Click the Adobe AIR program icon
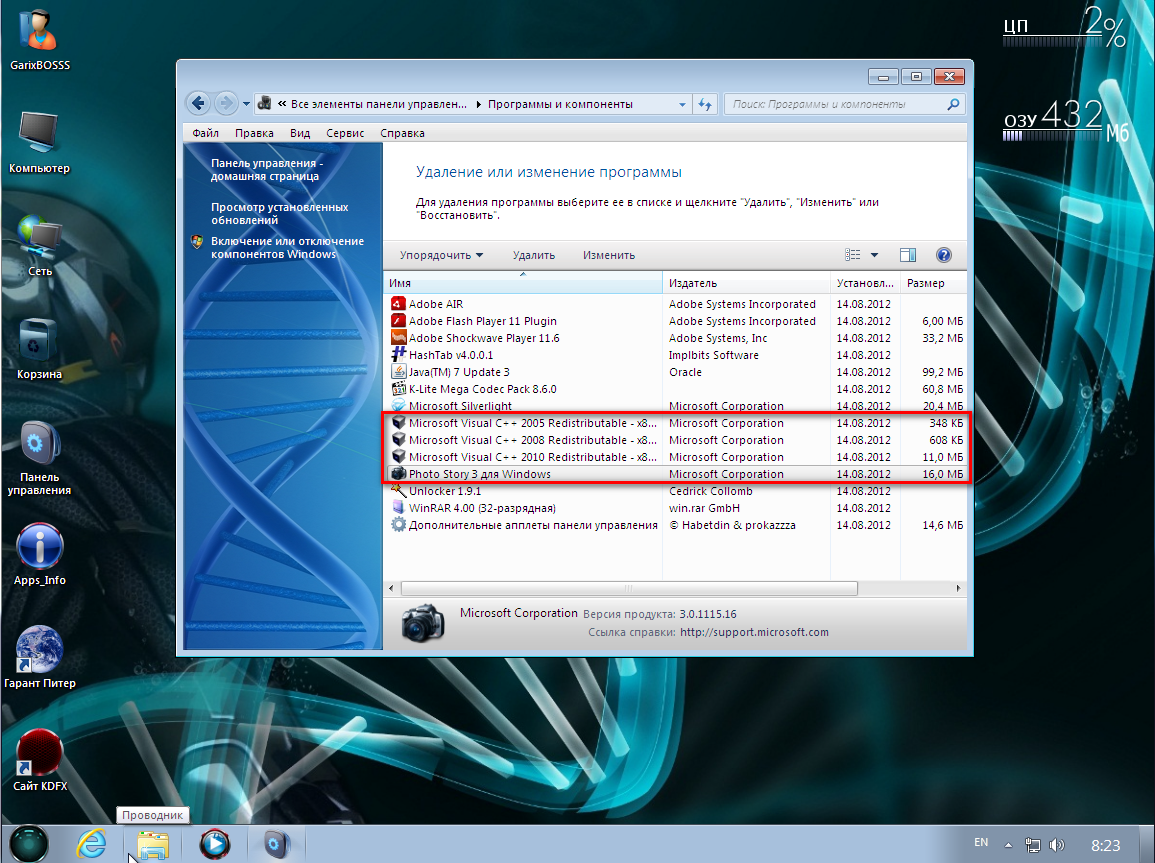 coord(399,304)
